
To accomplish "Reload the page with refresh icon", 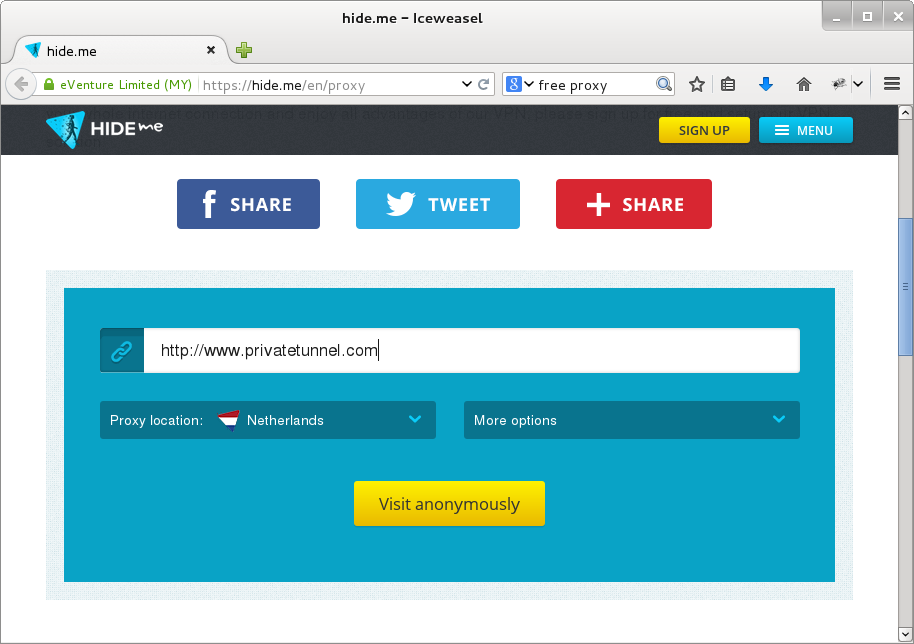I will point(483,85).
